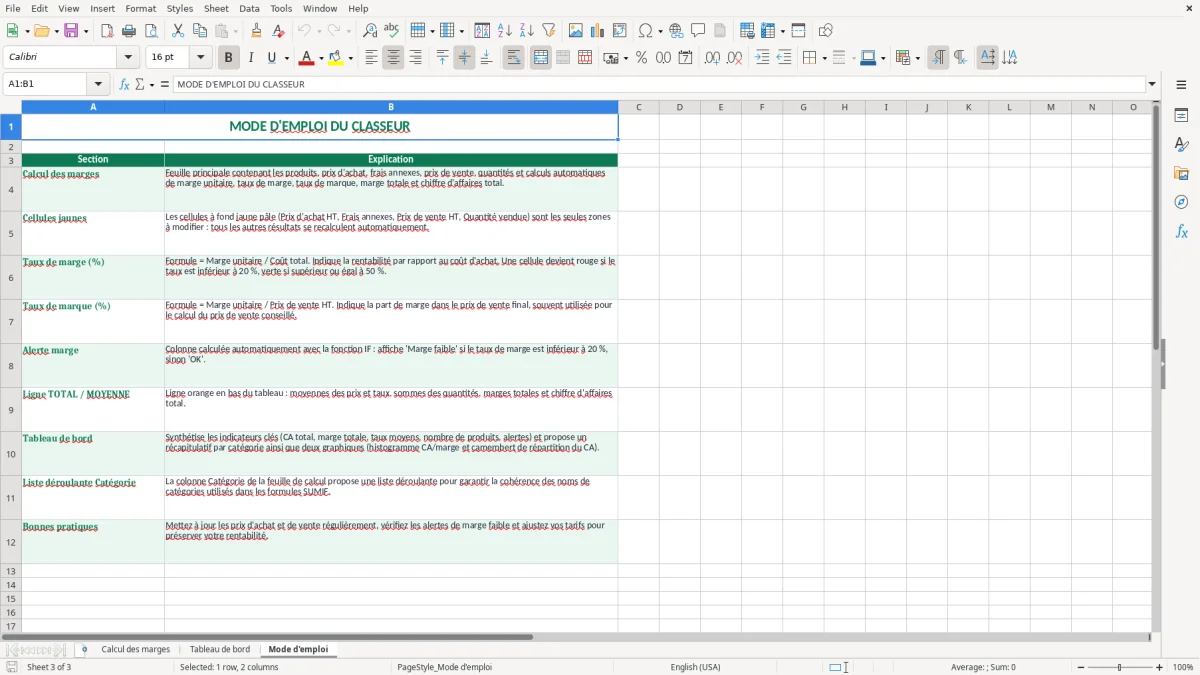Click the zoom in plus button
Screen dimensions: 1200x675
[x=1160, y=667]
